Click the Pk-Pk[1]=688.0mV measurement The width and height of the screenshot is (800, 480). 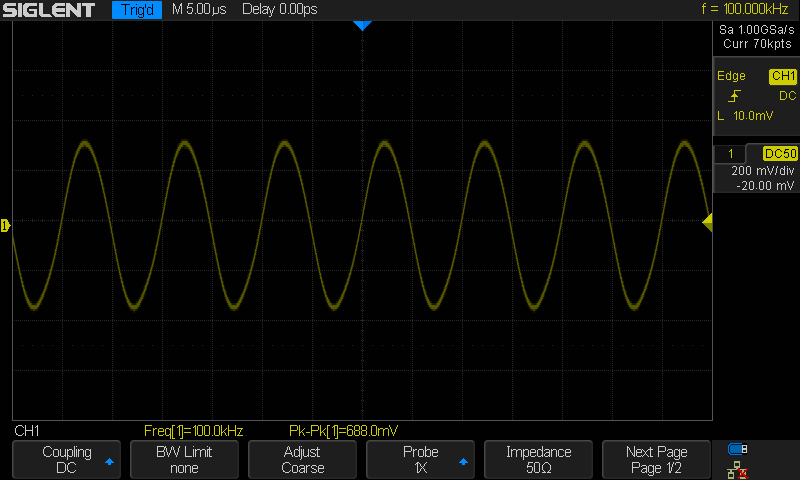(343, 431)
